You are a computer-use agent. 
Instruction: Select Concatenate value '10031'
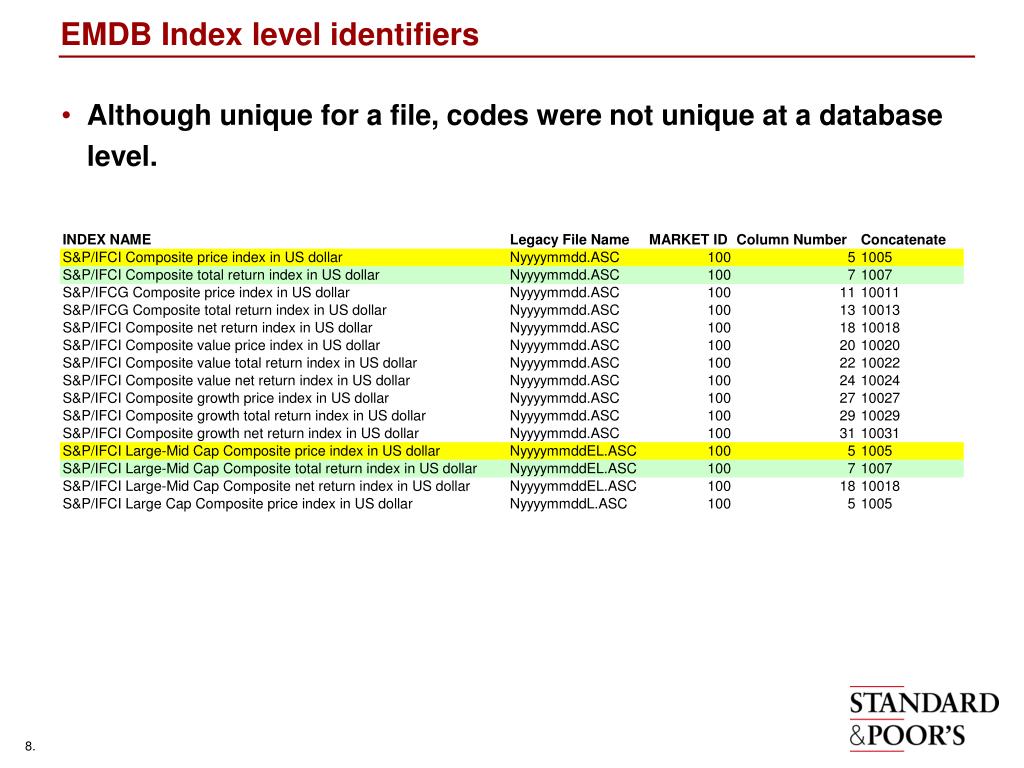coord(880,434)
